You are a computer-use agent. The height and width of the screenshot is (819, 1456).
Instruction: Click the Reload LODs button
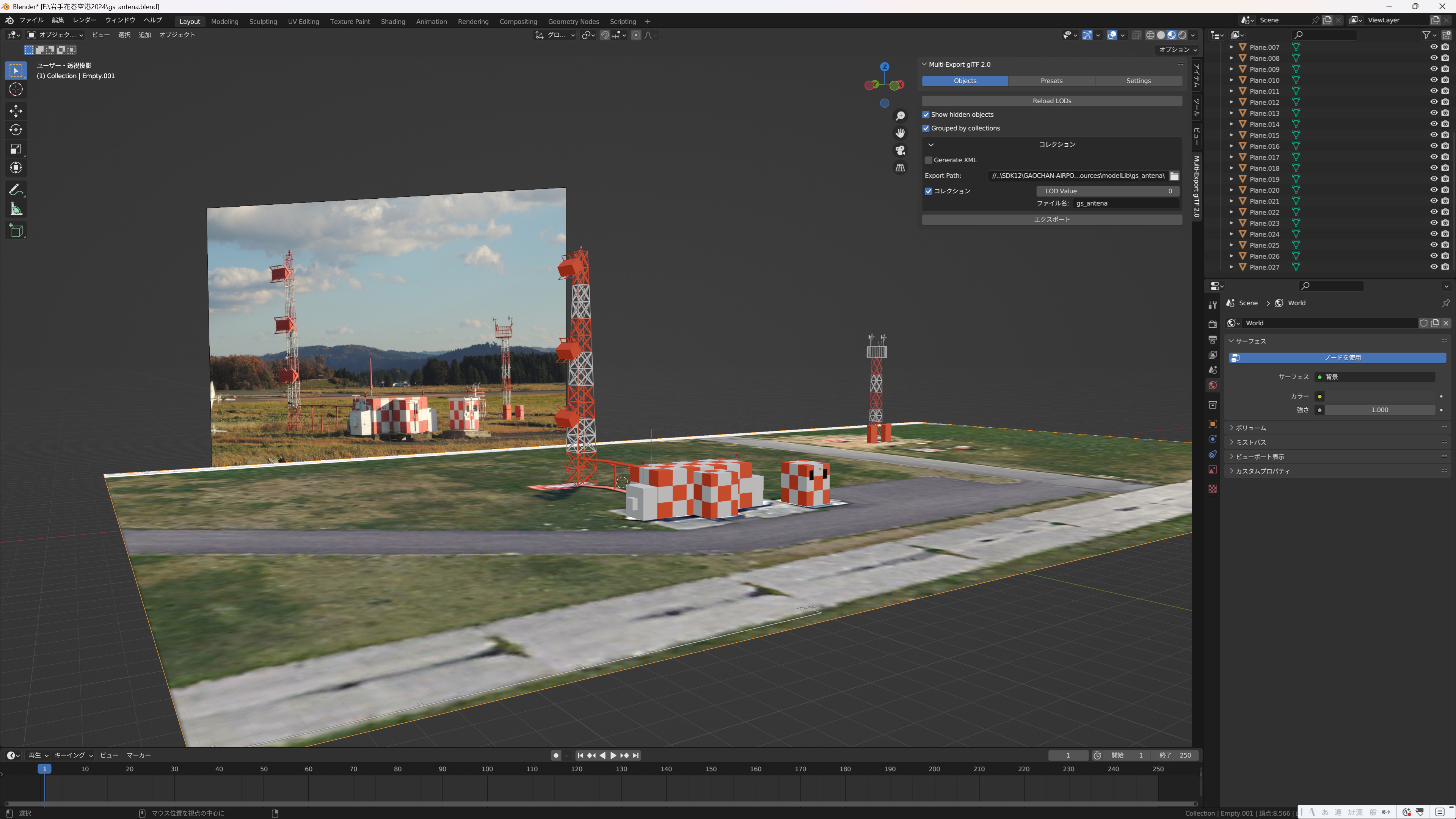click(1052, 101)
